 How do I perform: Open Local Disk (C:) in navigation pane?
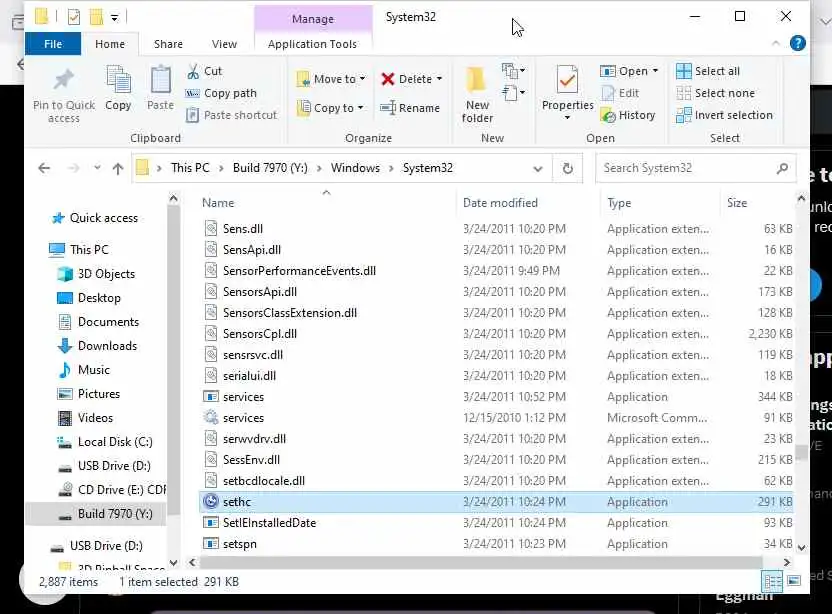[115, 442]
